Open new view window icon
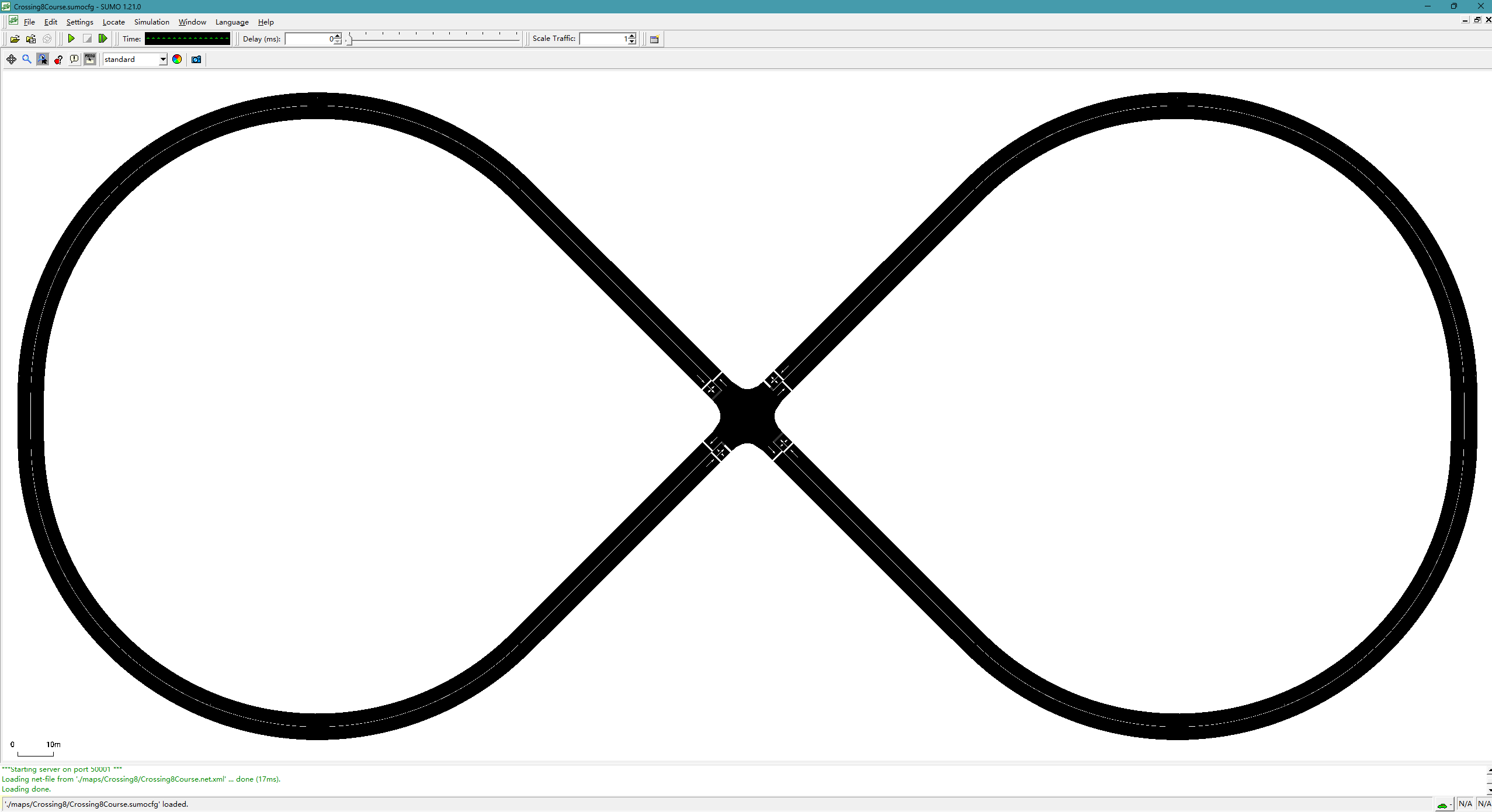1492x812 pixels. (x=654, y=39)
